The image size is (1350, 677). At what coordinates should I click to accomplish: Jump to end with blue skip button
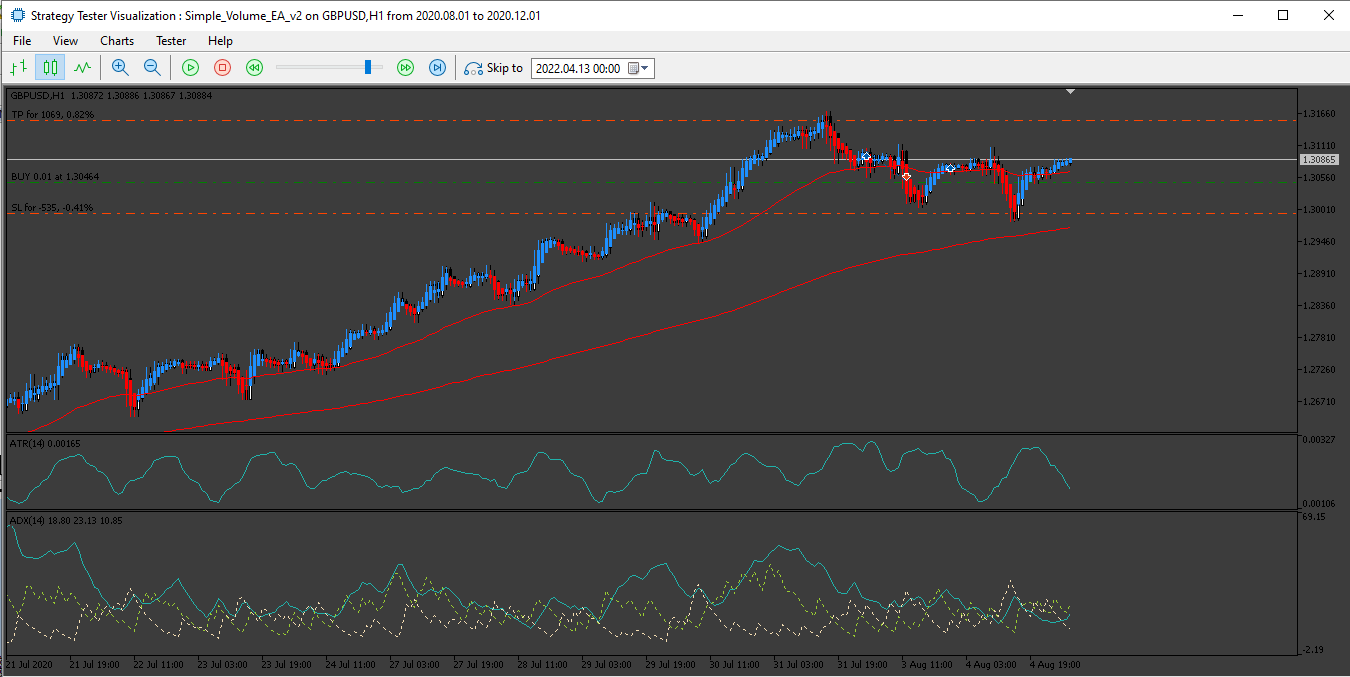437,68
